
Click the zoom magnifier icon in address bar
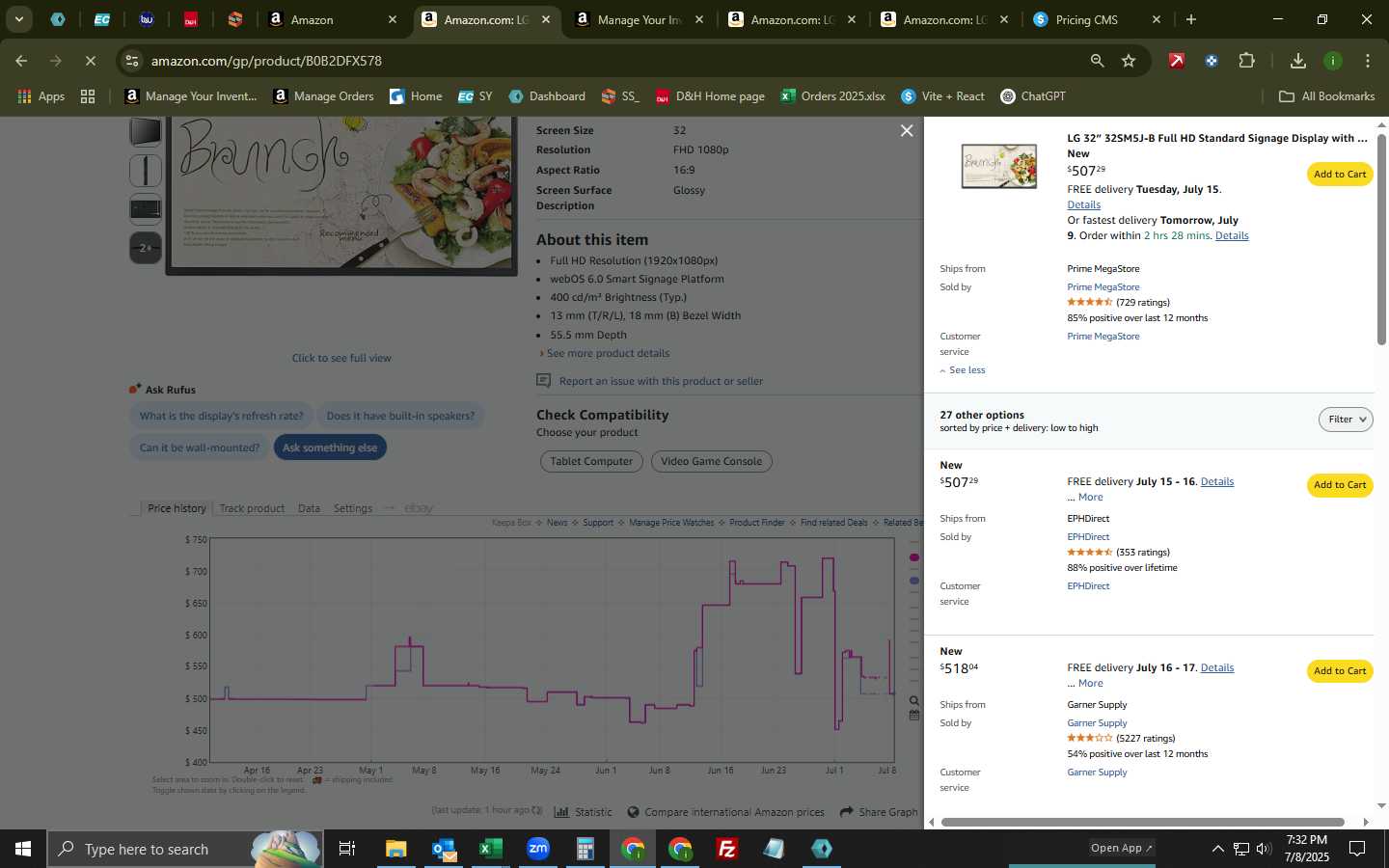(x=1097, y=61)
